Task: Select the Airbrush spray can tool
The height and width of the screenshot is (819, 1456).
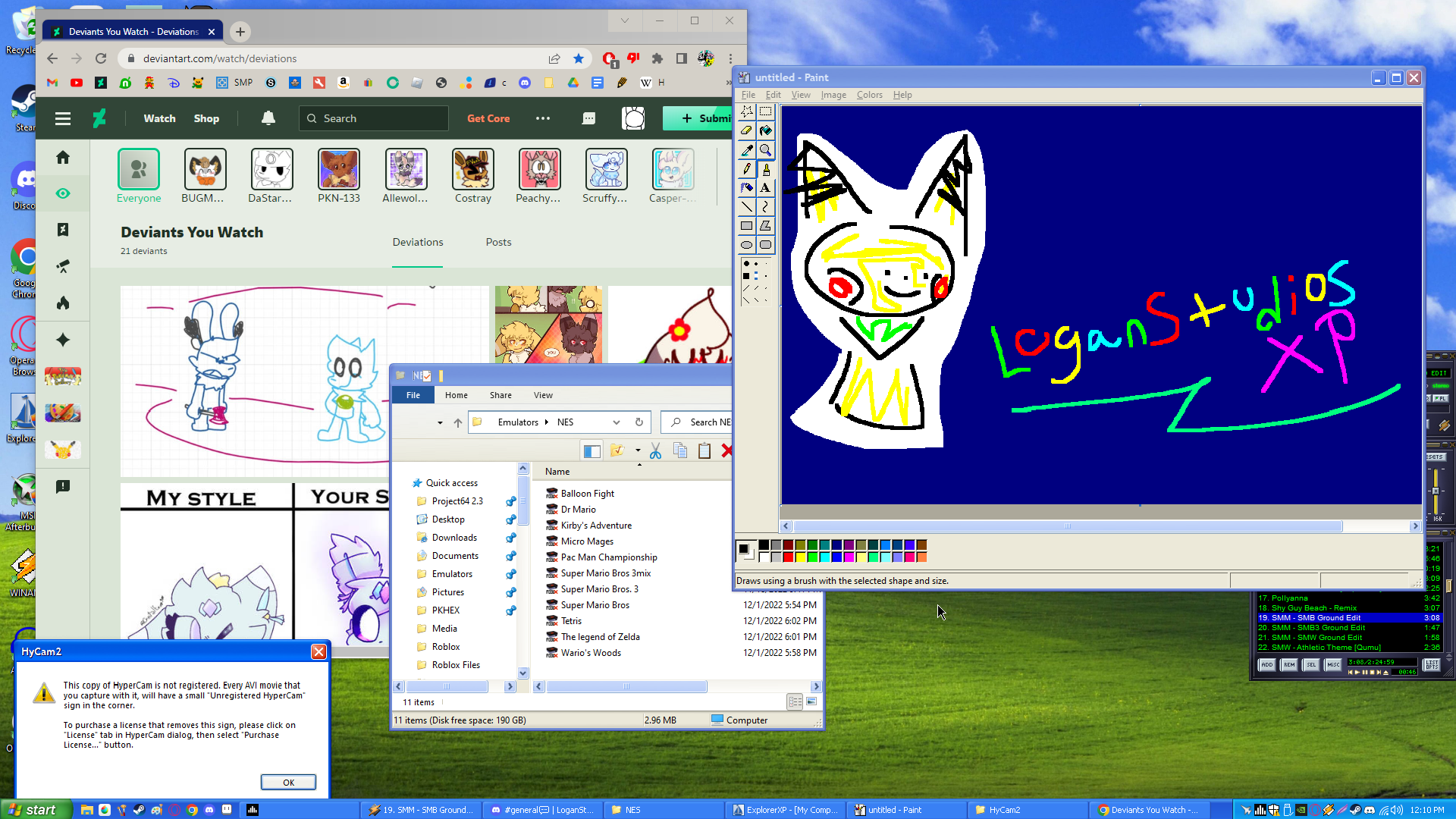Action: click(747, 187)
